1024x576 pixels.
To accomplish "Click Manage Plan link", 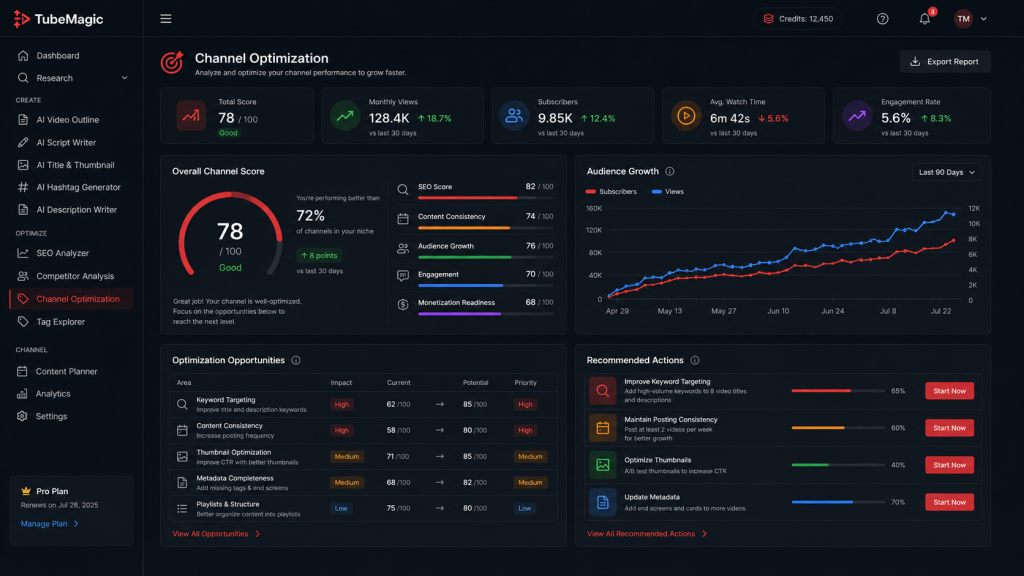I will (50, 524).
